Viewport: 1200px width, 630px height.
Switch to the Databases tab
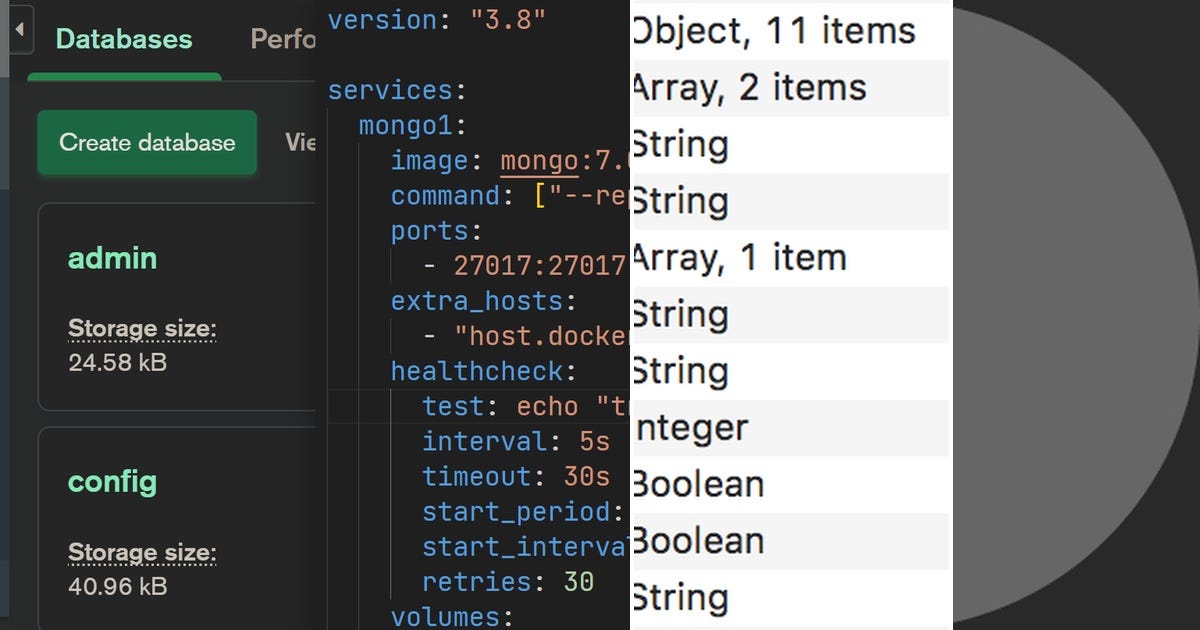(123, 40)
